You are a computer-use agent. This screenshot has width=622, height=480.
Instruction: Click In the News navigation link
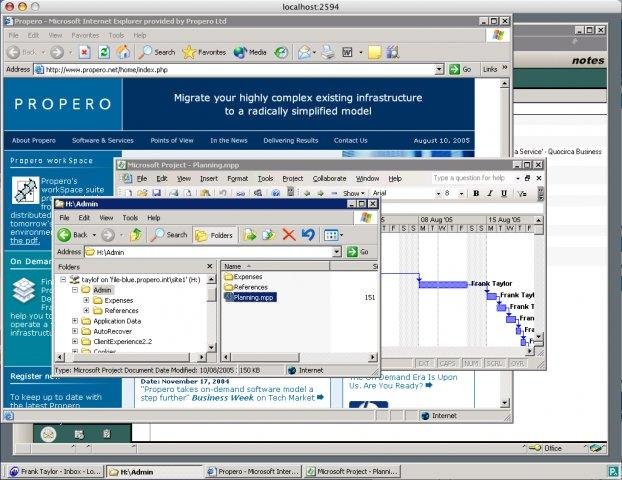pos(229,140)
